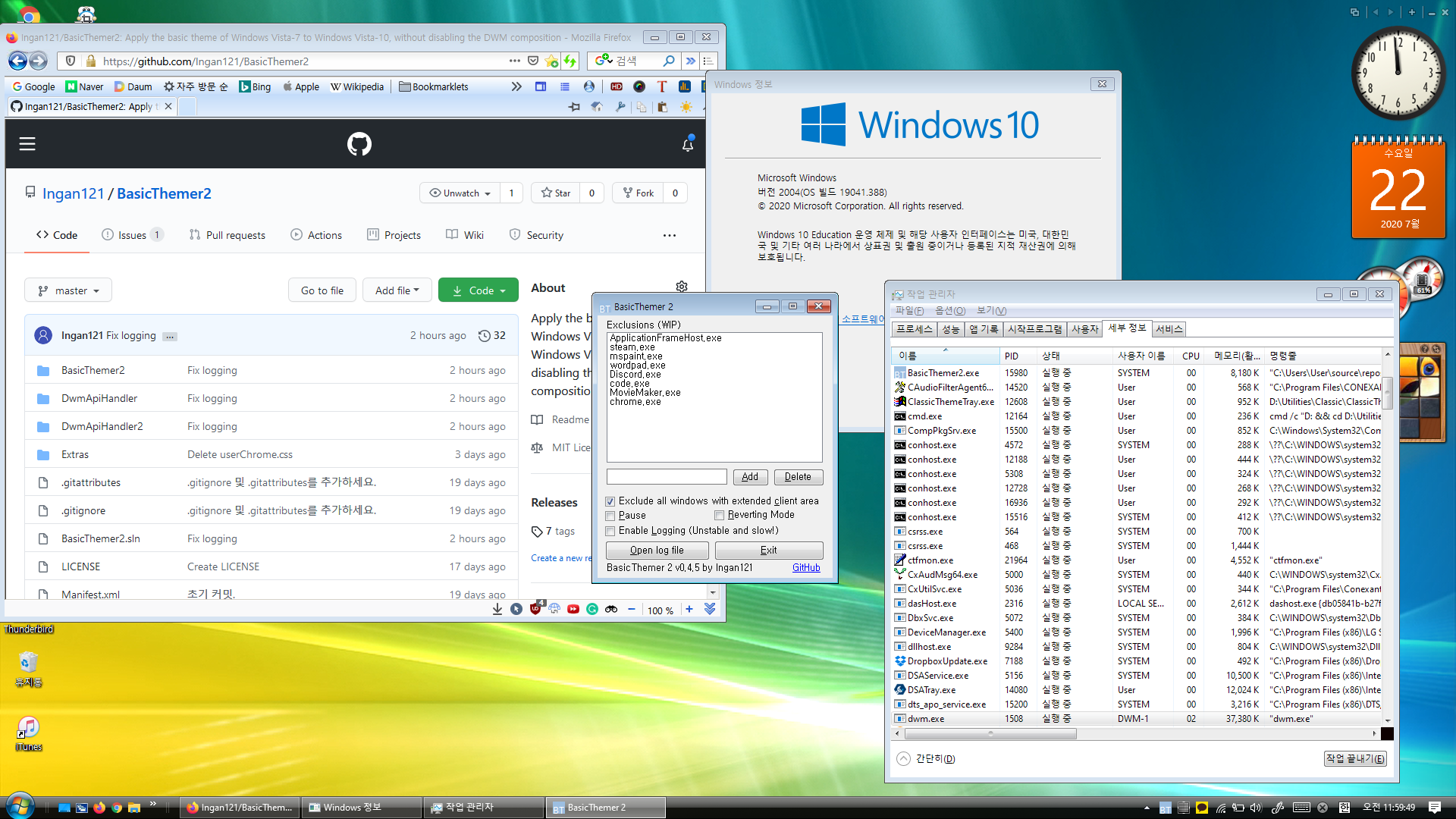Click the GitHub notifications bell icon

click(x=687, y=144)
